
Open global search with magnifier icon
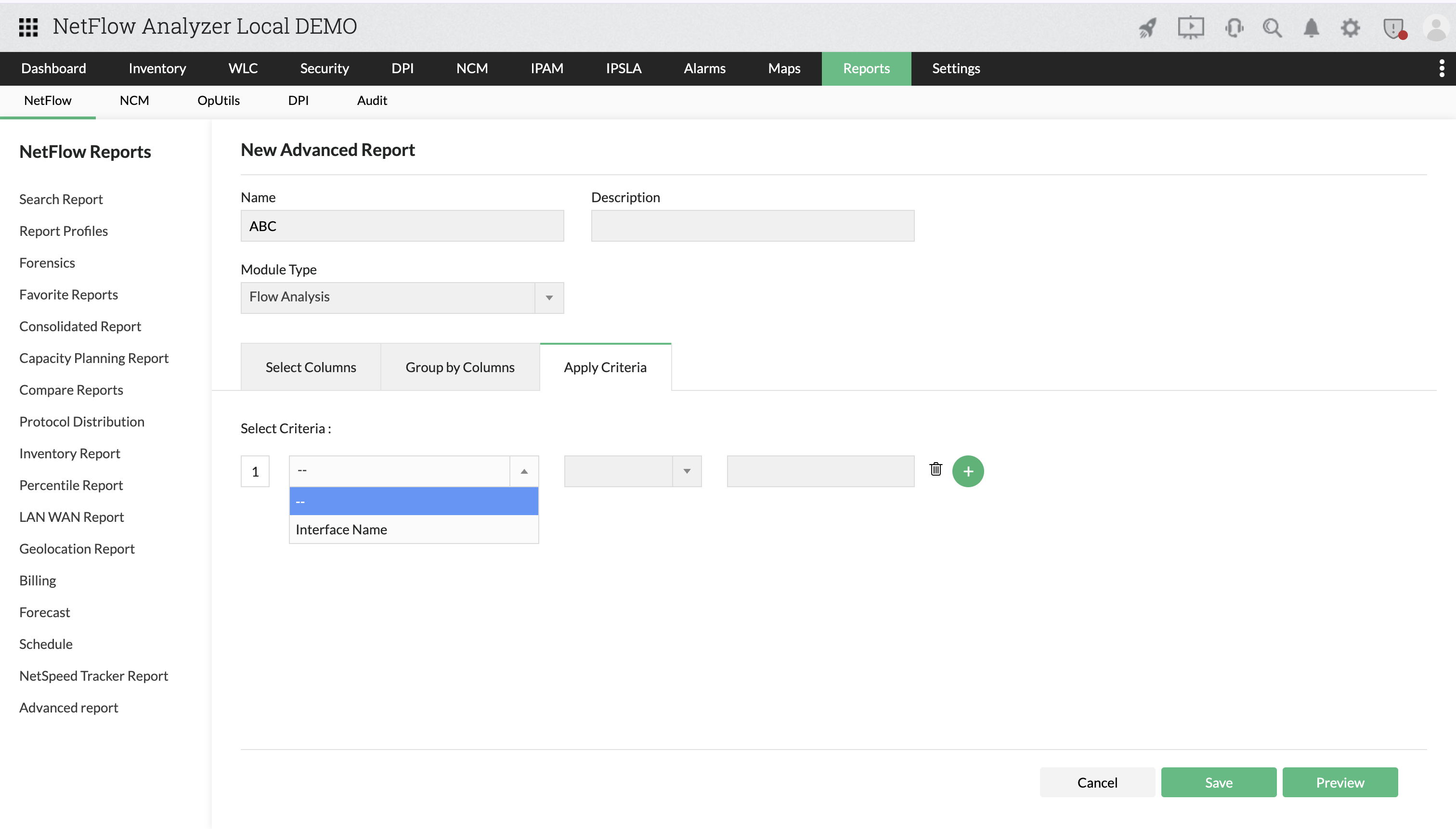click(1273, 27)
